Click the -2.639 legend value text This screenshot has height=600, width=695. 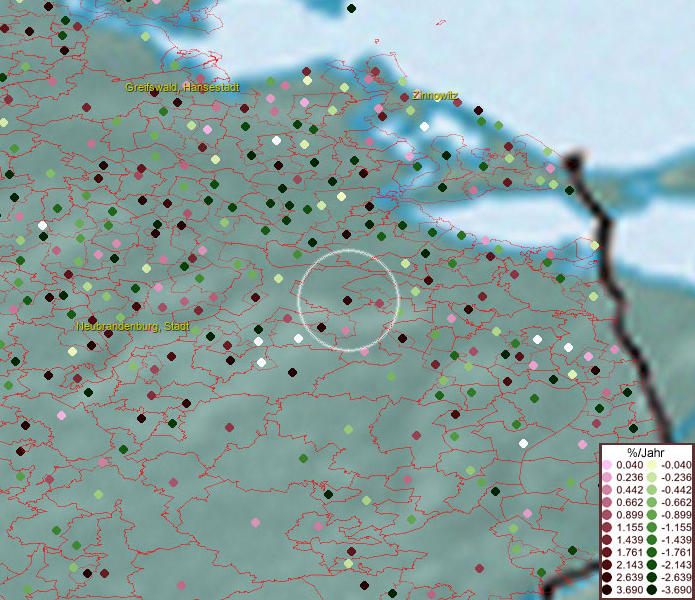pyautogui.click(x=676, y=577)
